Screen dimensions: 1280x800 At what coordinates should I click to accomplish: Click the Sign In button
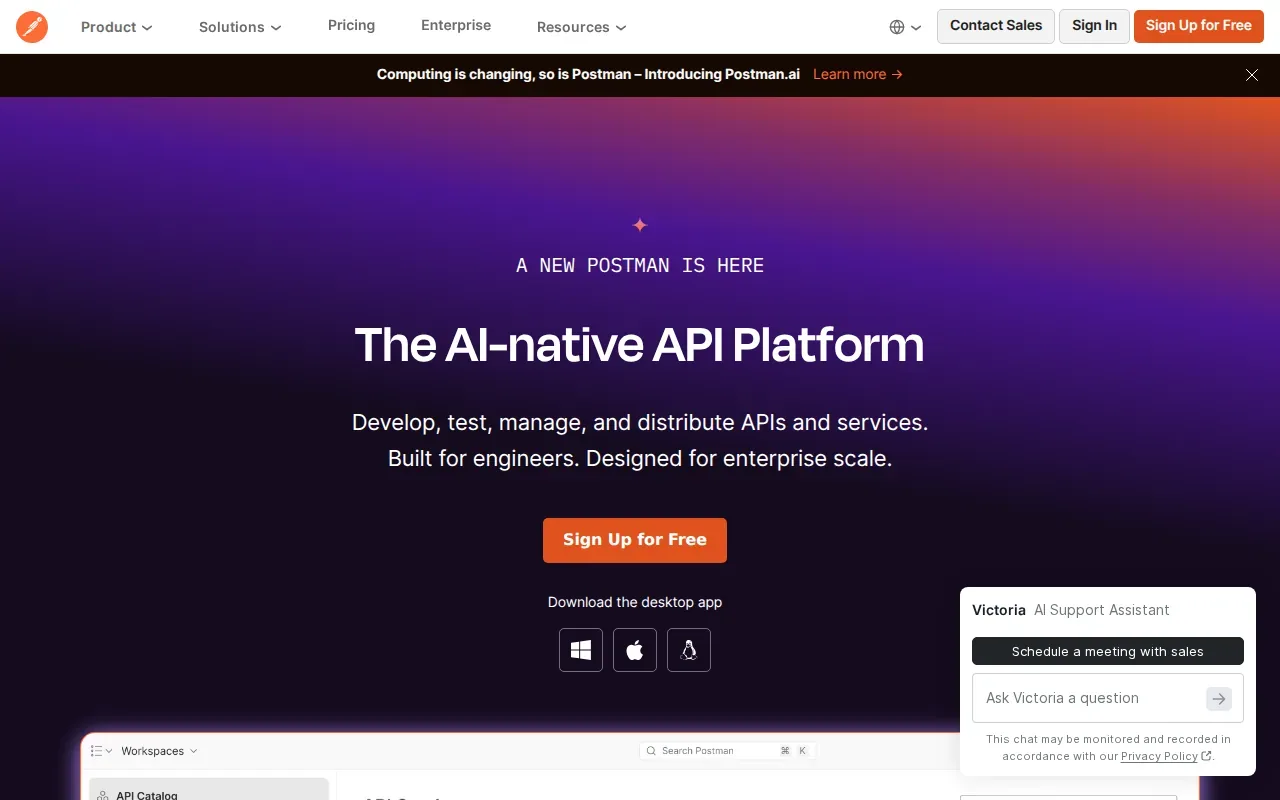pos(1094,26)
